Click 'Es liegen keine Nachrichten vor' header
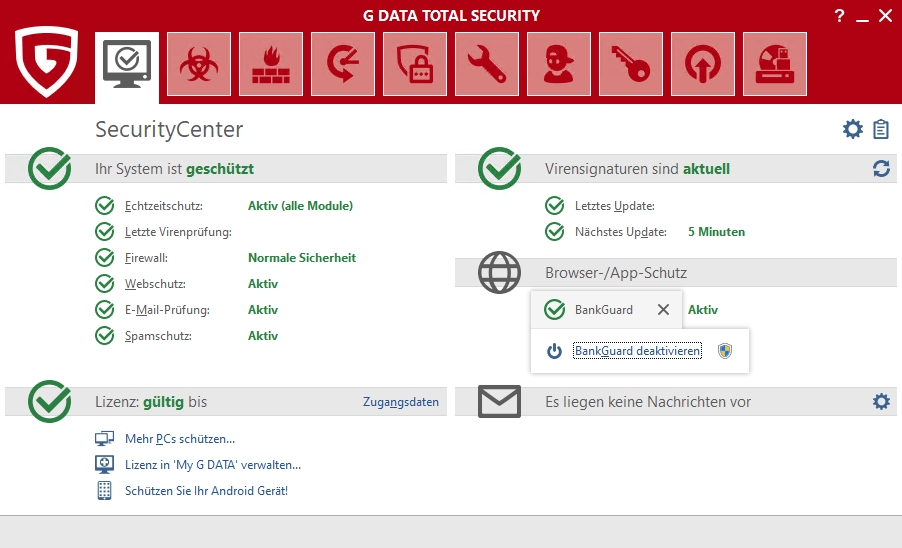The height and width of the screenshot is (548, 902). click(648, 401)
